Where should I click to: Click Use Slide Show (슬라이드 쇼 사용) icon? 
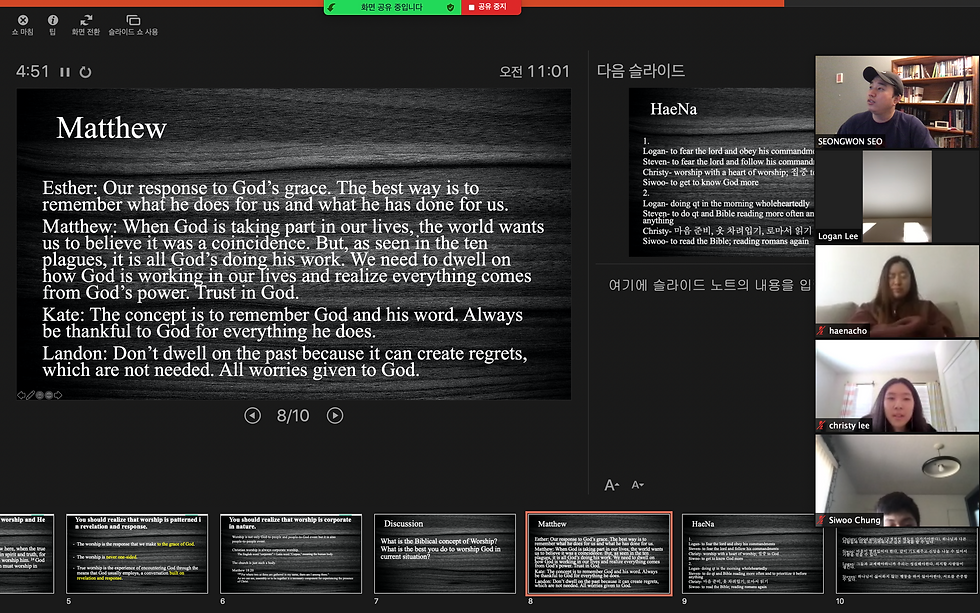point(133,20)
